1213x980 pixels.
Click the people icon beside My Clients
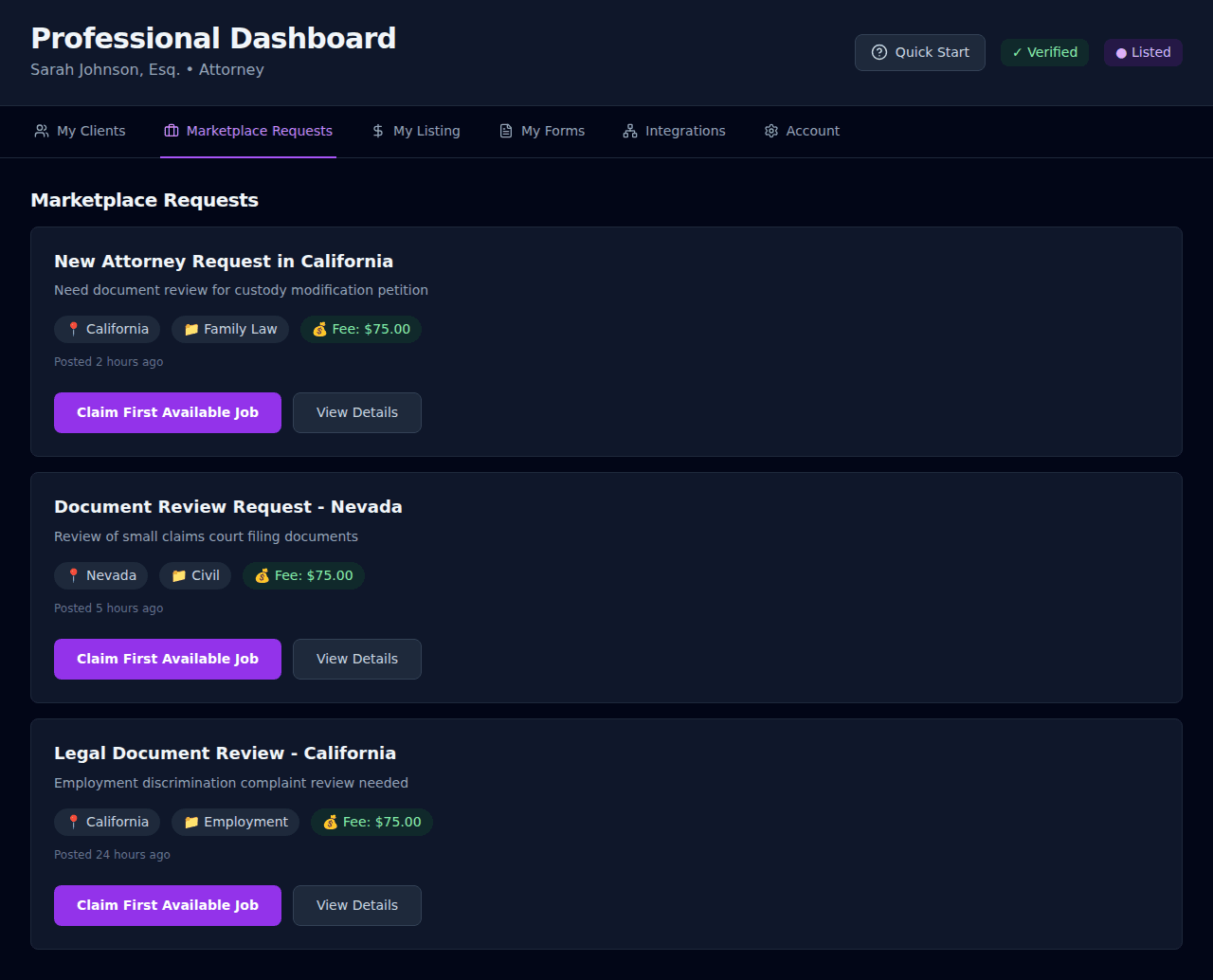(42, 131)
